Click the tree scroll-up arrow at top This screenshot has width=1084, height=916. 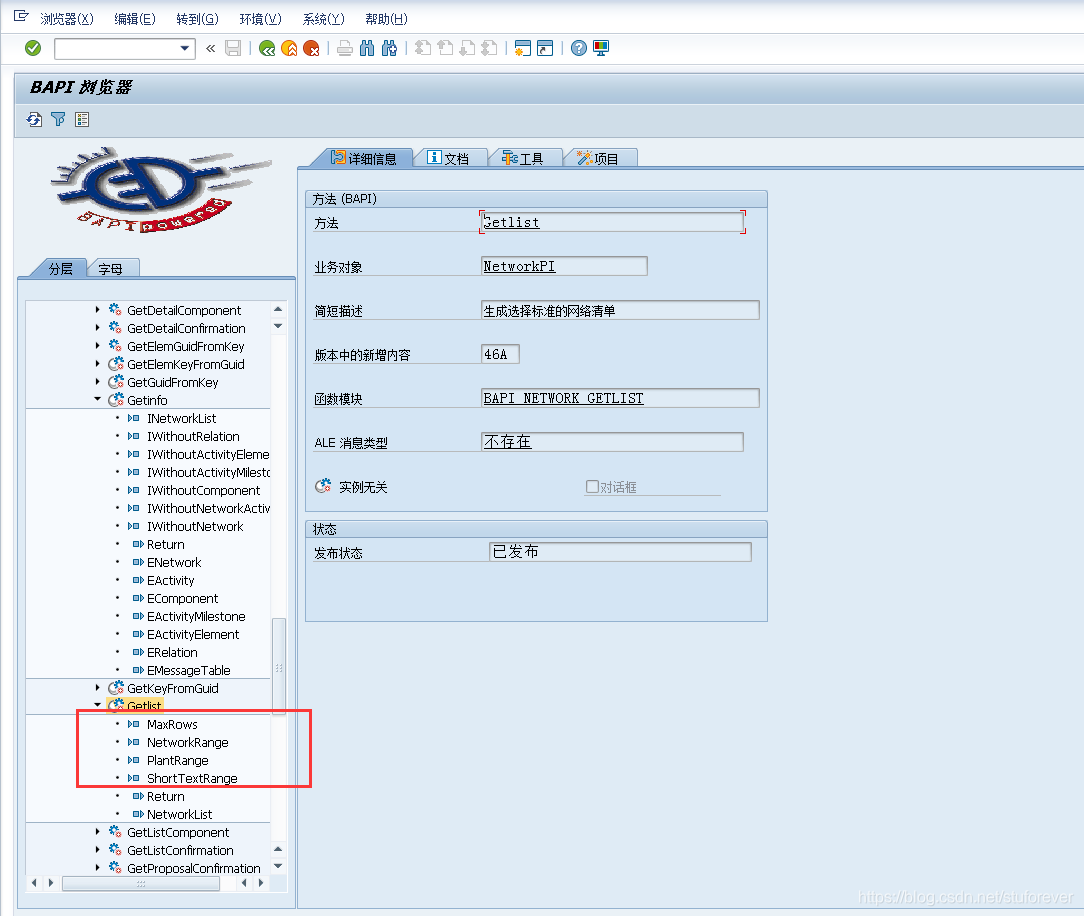click(278, 309)
